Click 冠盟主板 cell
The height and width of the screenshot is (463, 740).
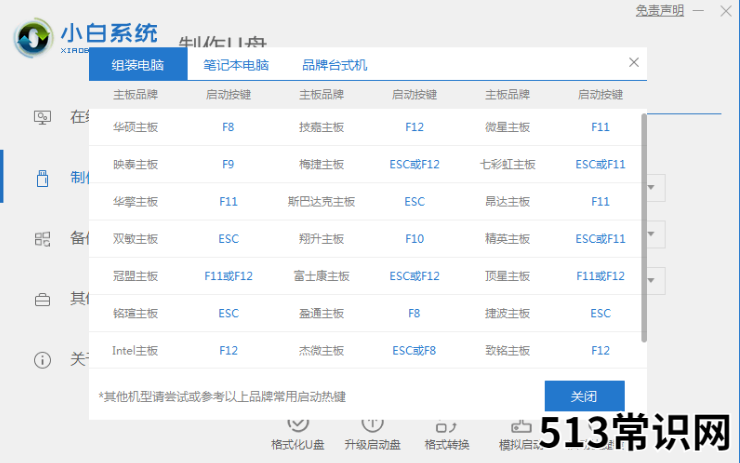135,276
